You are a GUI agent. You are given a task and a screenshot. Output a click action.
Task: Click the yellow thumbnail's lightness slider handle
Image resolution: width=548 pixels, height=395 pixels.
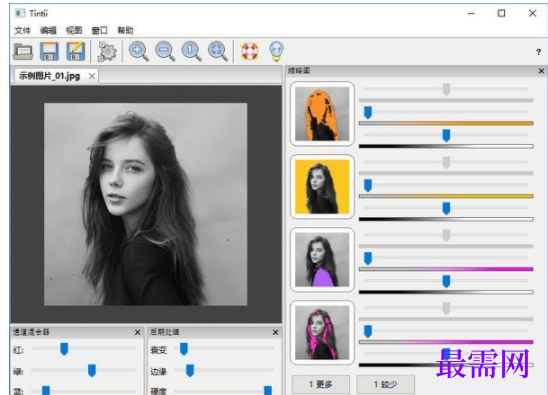[x=446, y=208]
